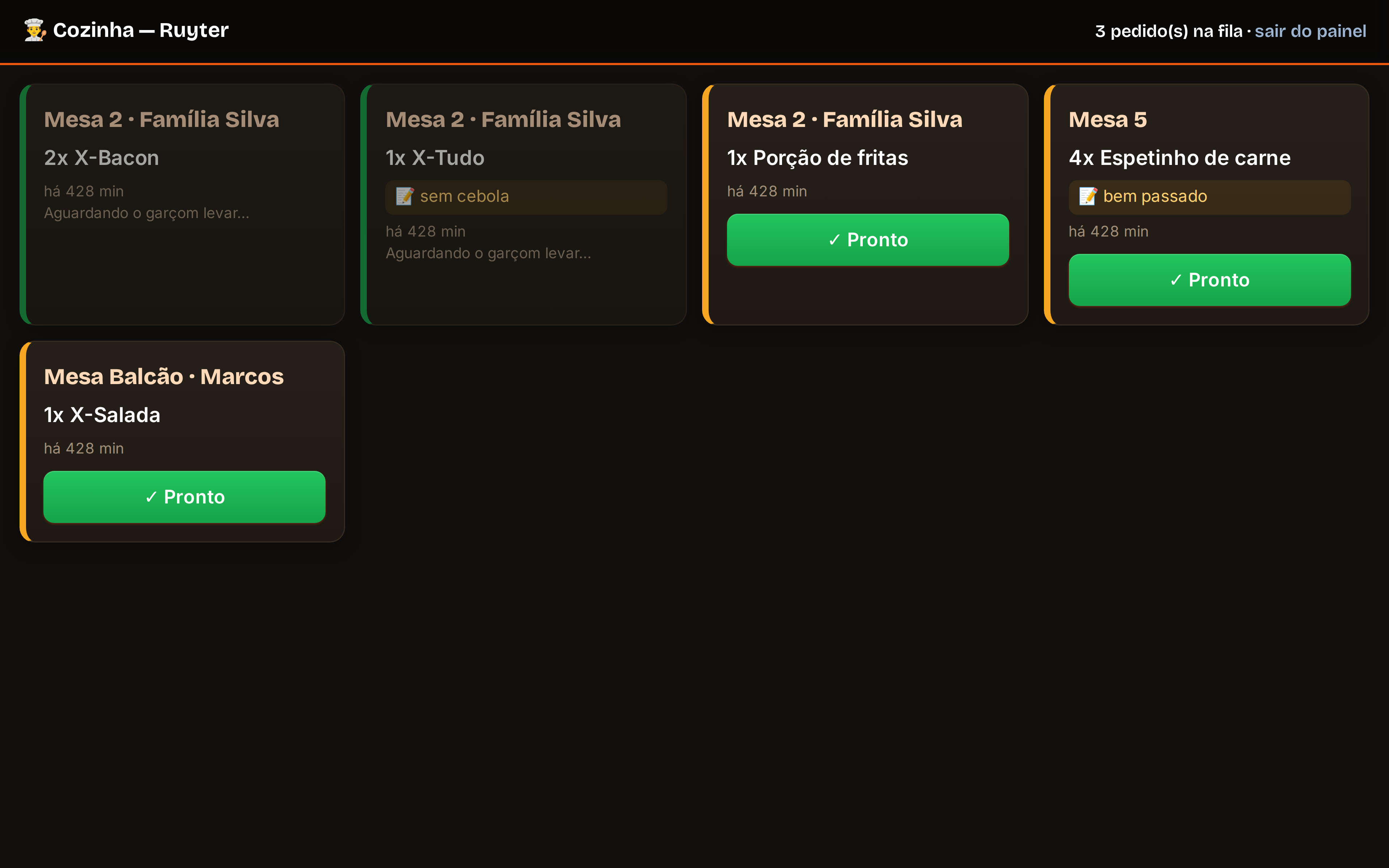Click the 'sair do painel' link

[x=1311, y=31]
